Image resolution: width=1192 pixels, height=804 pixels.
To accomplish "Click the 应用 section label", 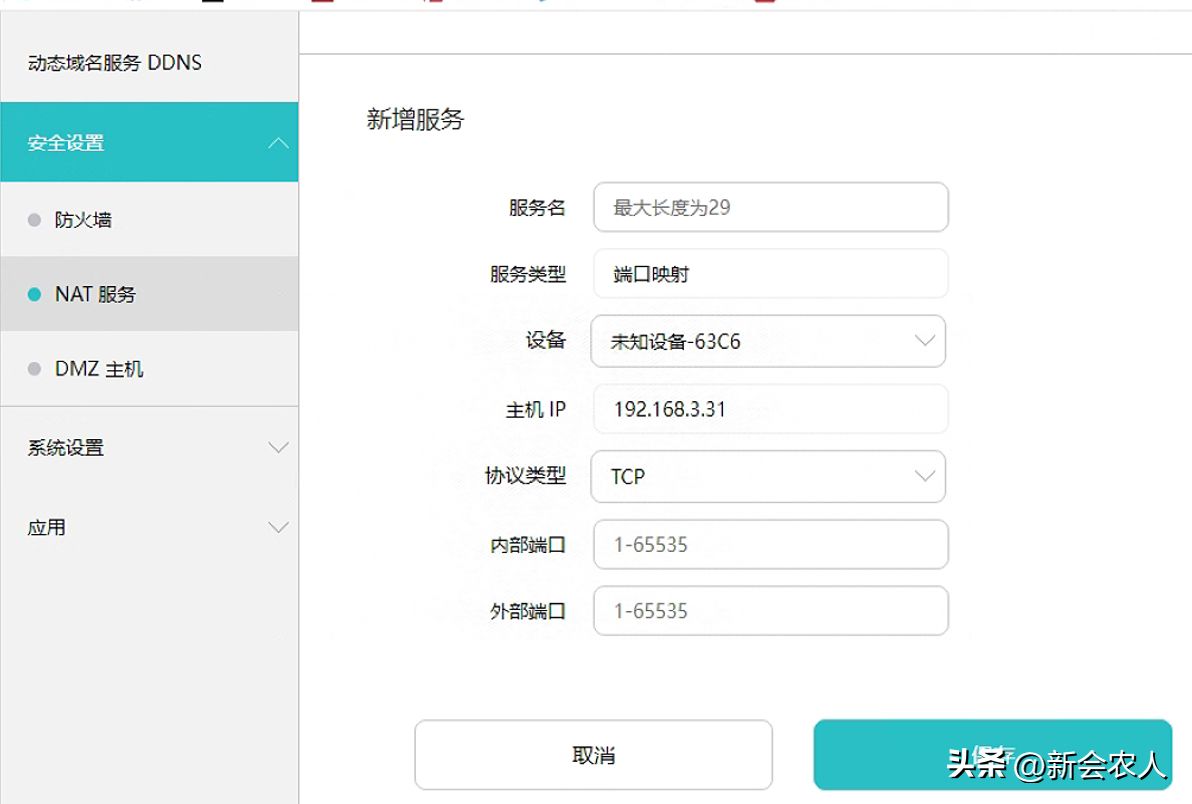I will [46, 527].
